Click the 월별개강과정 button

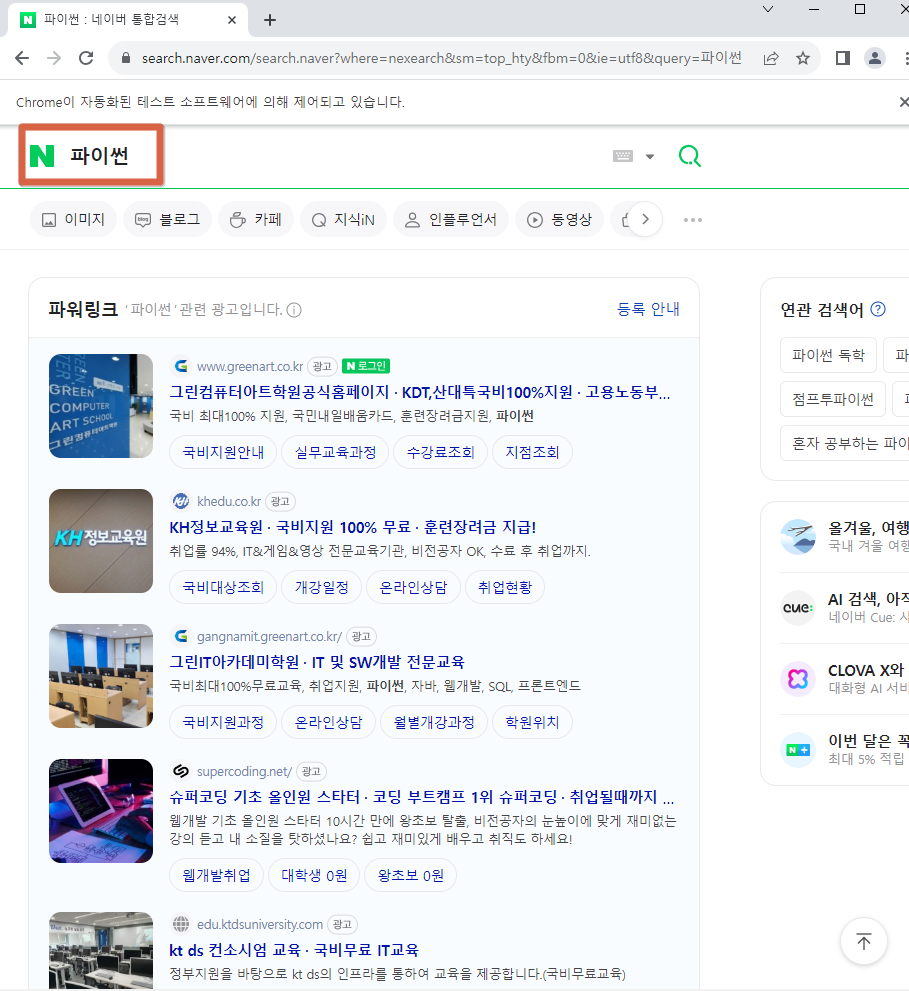pyautogui.click(x=434, y=722)
